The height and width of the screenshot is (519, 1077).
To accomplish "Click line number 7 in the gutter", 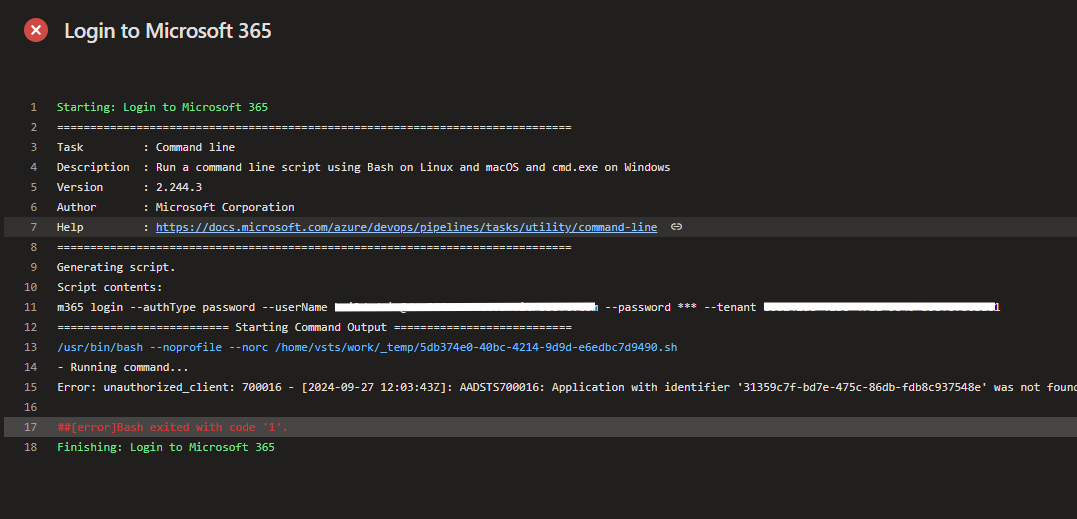I will click(34, 227).
